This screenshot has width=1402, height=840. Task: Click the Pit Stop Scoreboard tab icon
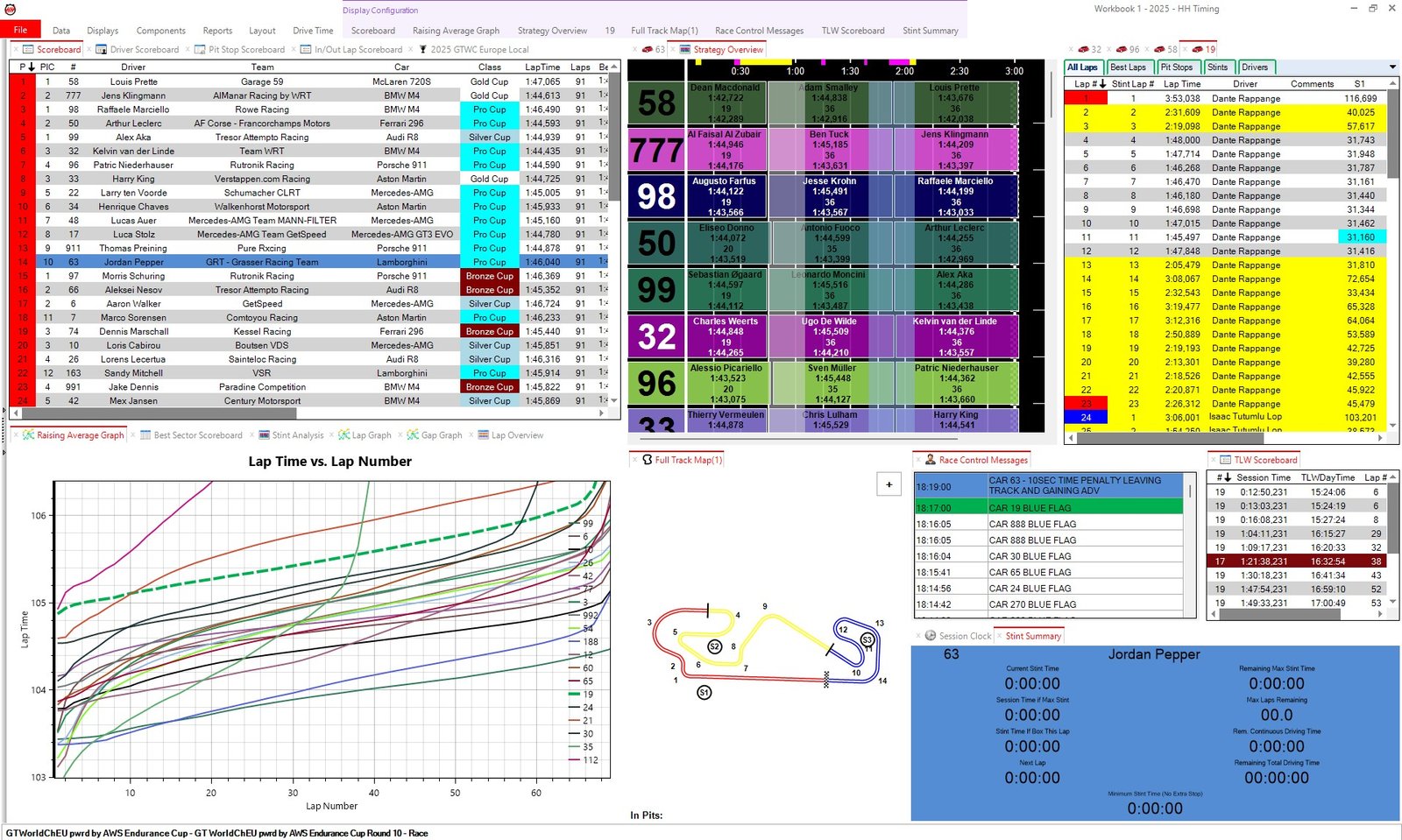point(200,50)
